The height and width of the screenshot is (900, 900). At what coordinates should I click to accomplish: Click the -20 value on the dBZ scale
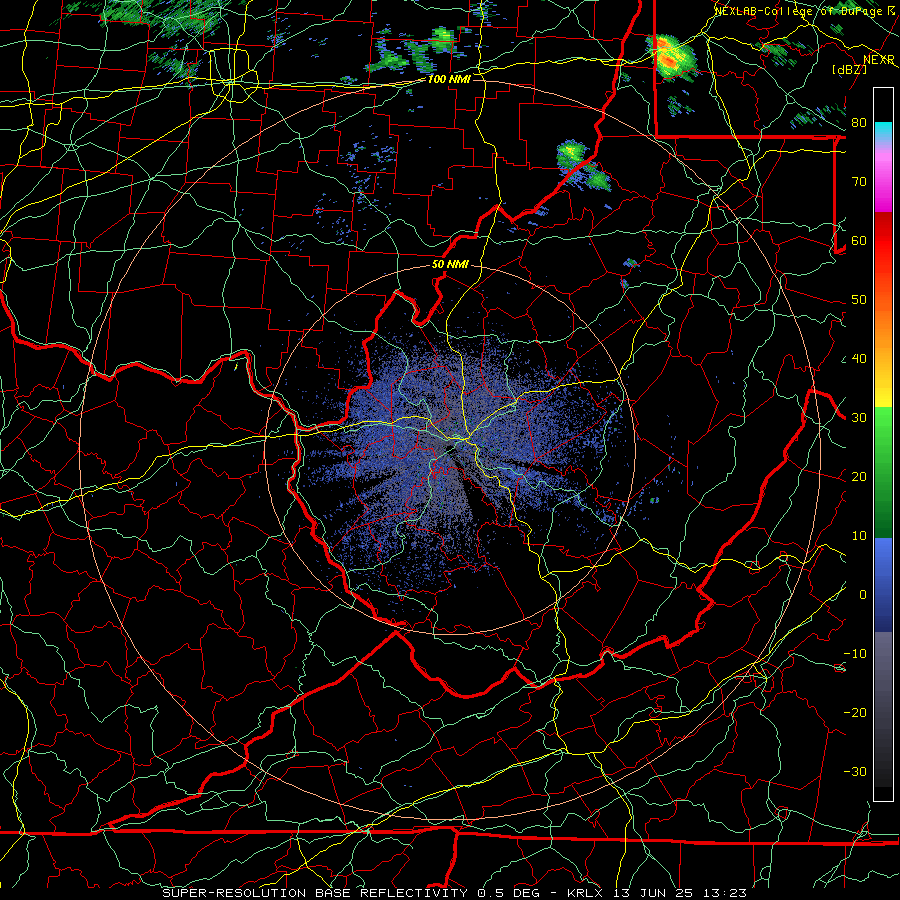click(855, 713)
